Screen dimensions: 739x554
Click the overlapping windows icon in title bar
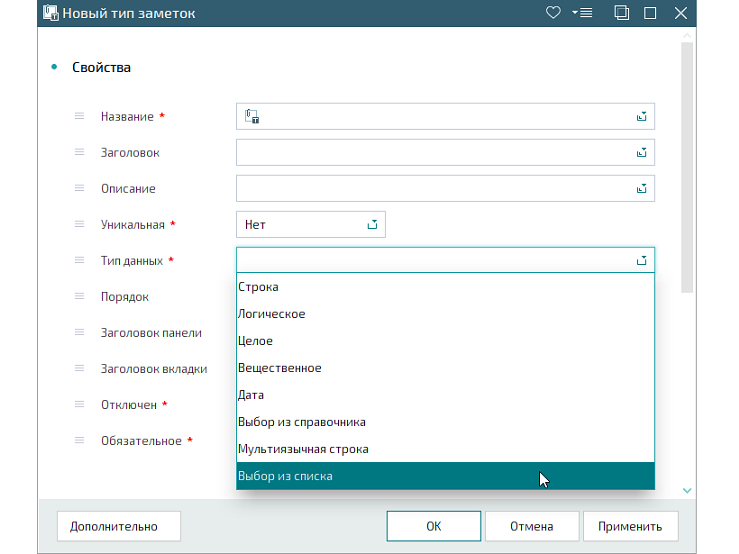click(622, 13)
